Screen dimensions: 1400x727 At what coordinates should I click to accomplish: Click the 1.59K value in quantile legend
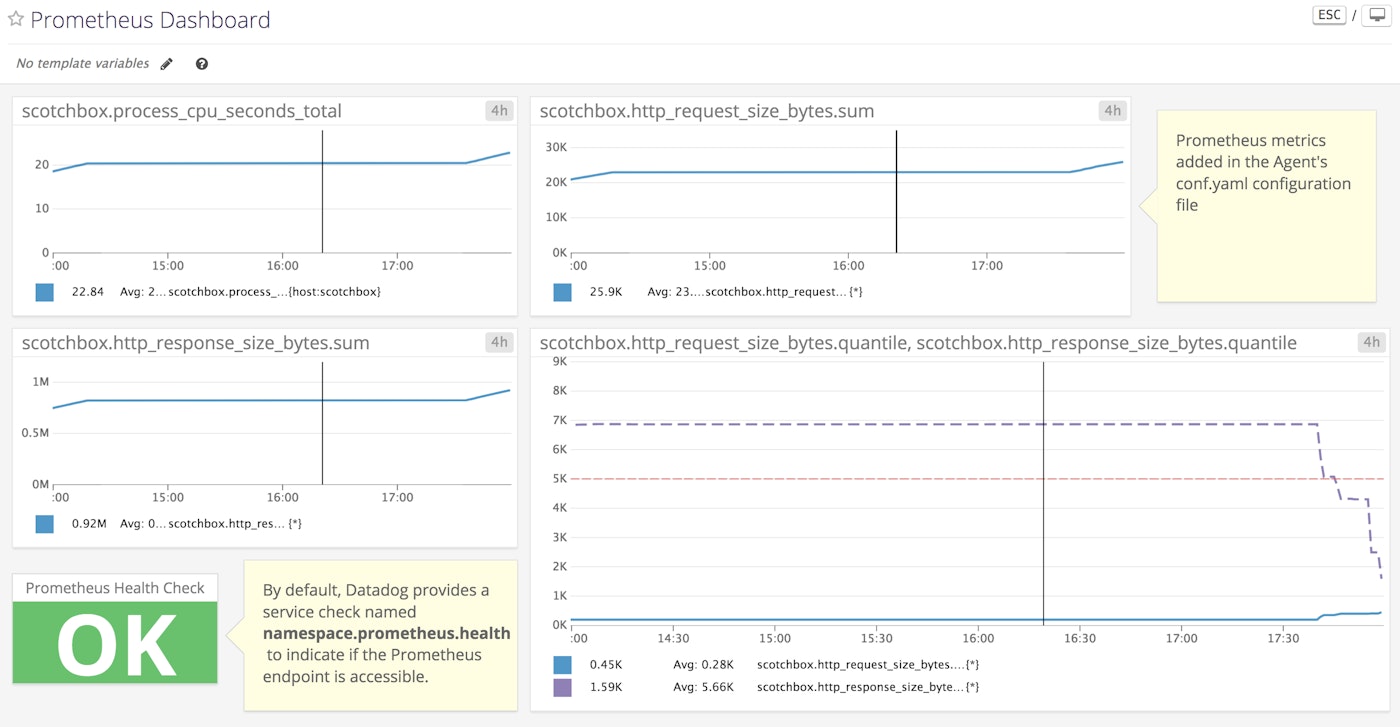click(x=607, y=687)
